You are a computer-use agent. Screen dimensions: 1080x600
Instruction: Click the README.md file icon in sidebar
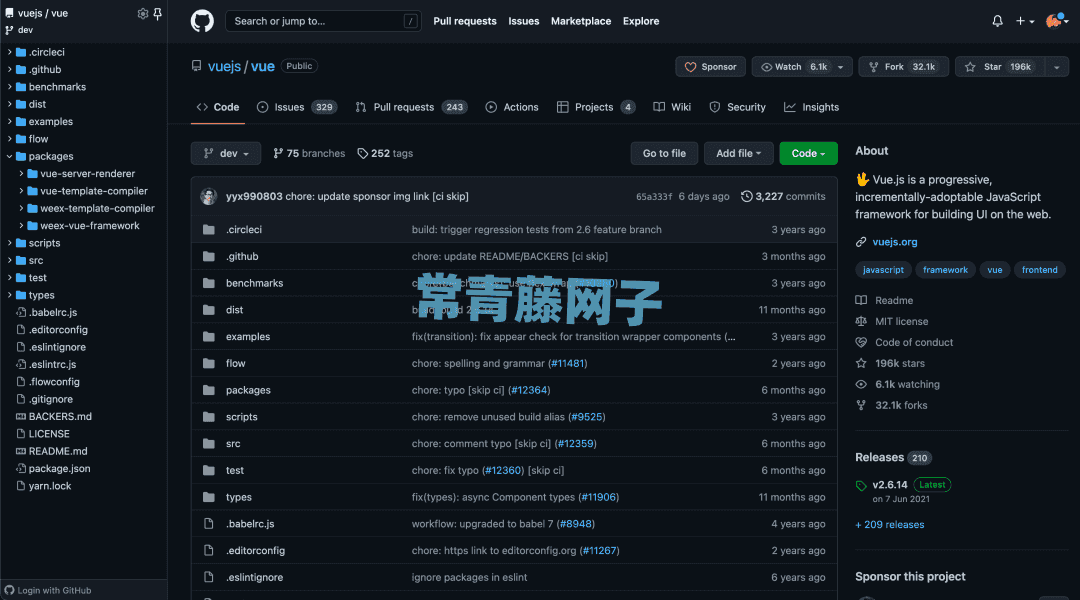[21, 451]
